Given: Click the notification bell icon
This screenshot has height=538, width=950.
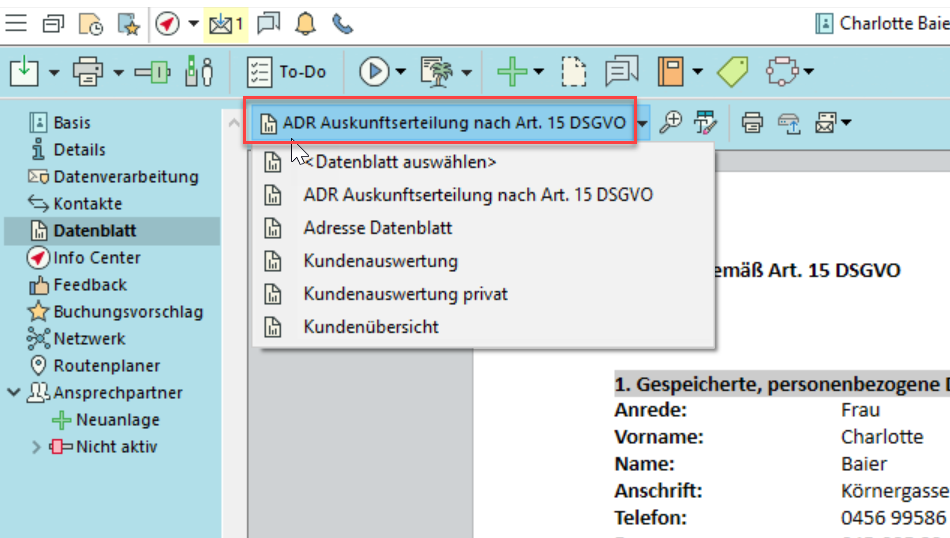Looking at the screenshot, I should click(x=306, y=23).
